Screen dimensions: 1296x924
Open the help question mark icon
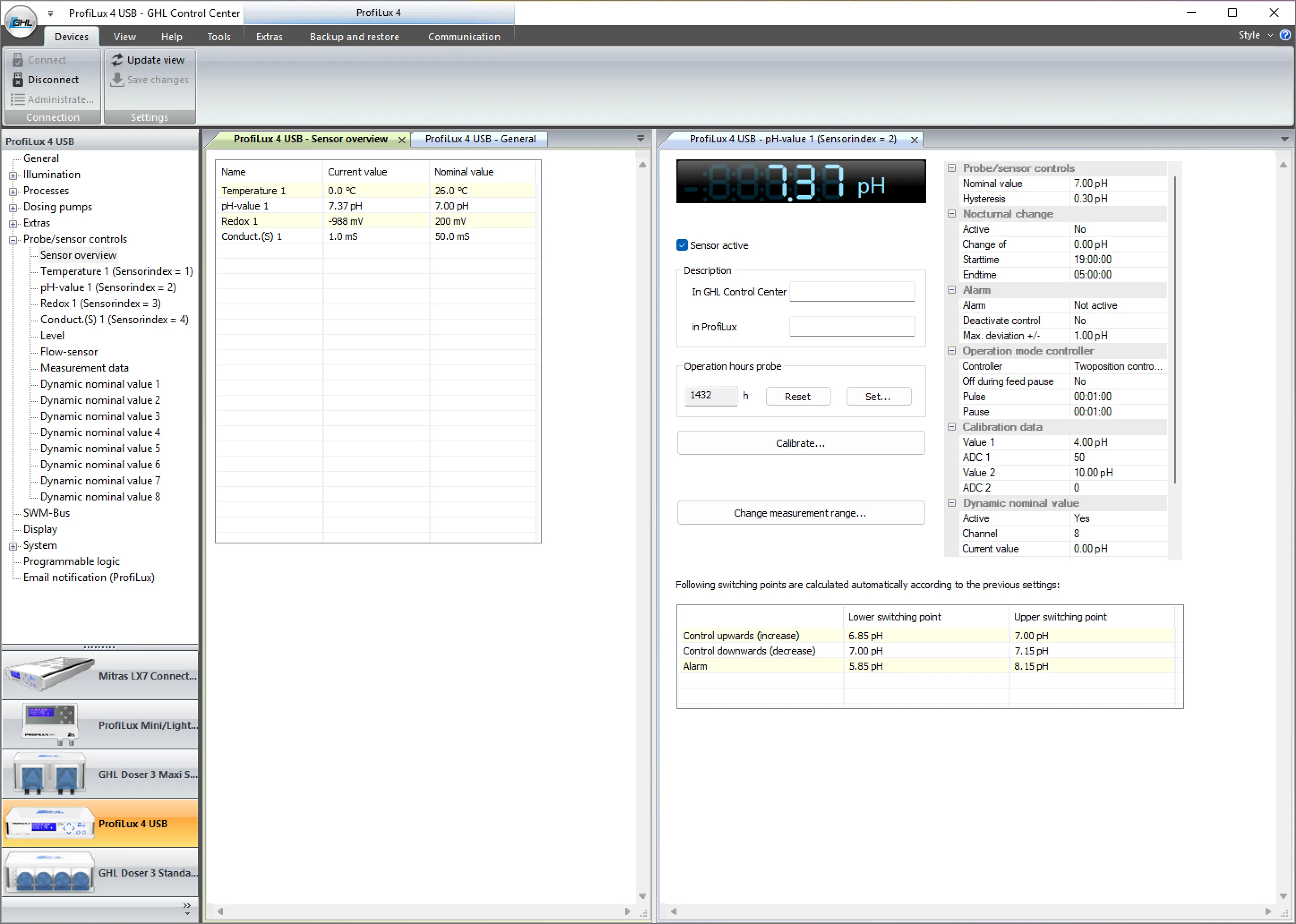[x=1285, y=35]
